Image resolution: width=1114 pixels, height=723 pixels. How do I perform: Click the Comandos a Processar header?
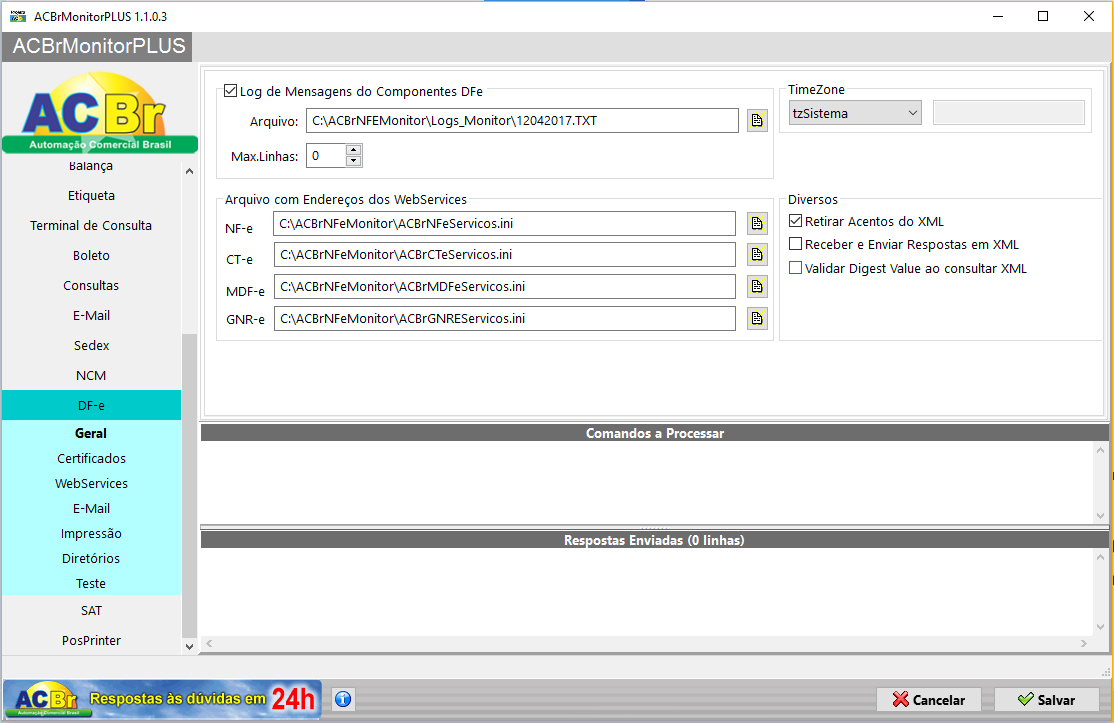click(654, 433)
